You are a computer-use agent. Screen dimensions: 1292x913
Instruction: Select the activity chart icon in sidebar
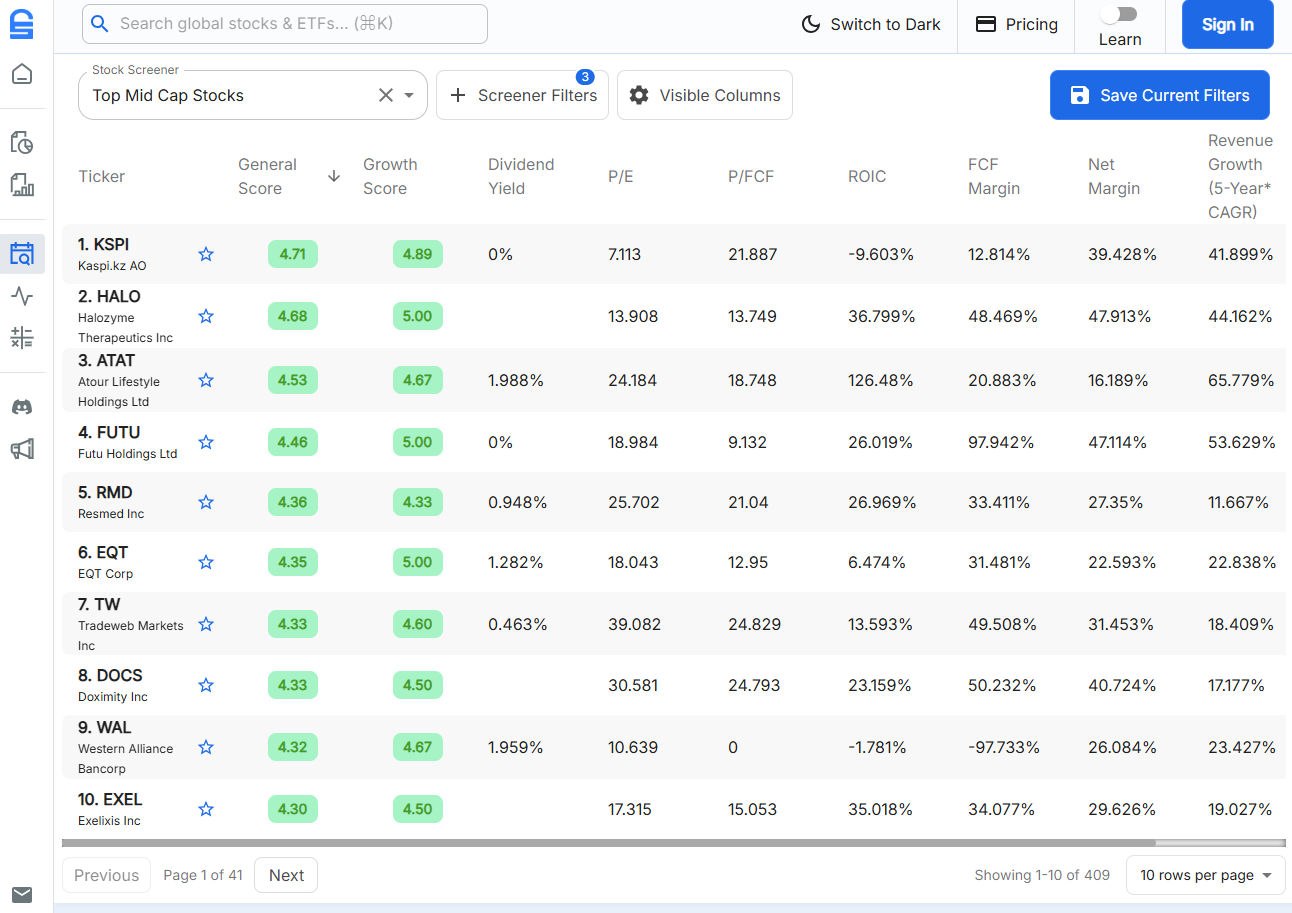tap(22, 295)
